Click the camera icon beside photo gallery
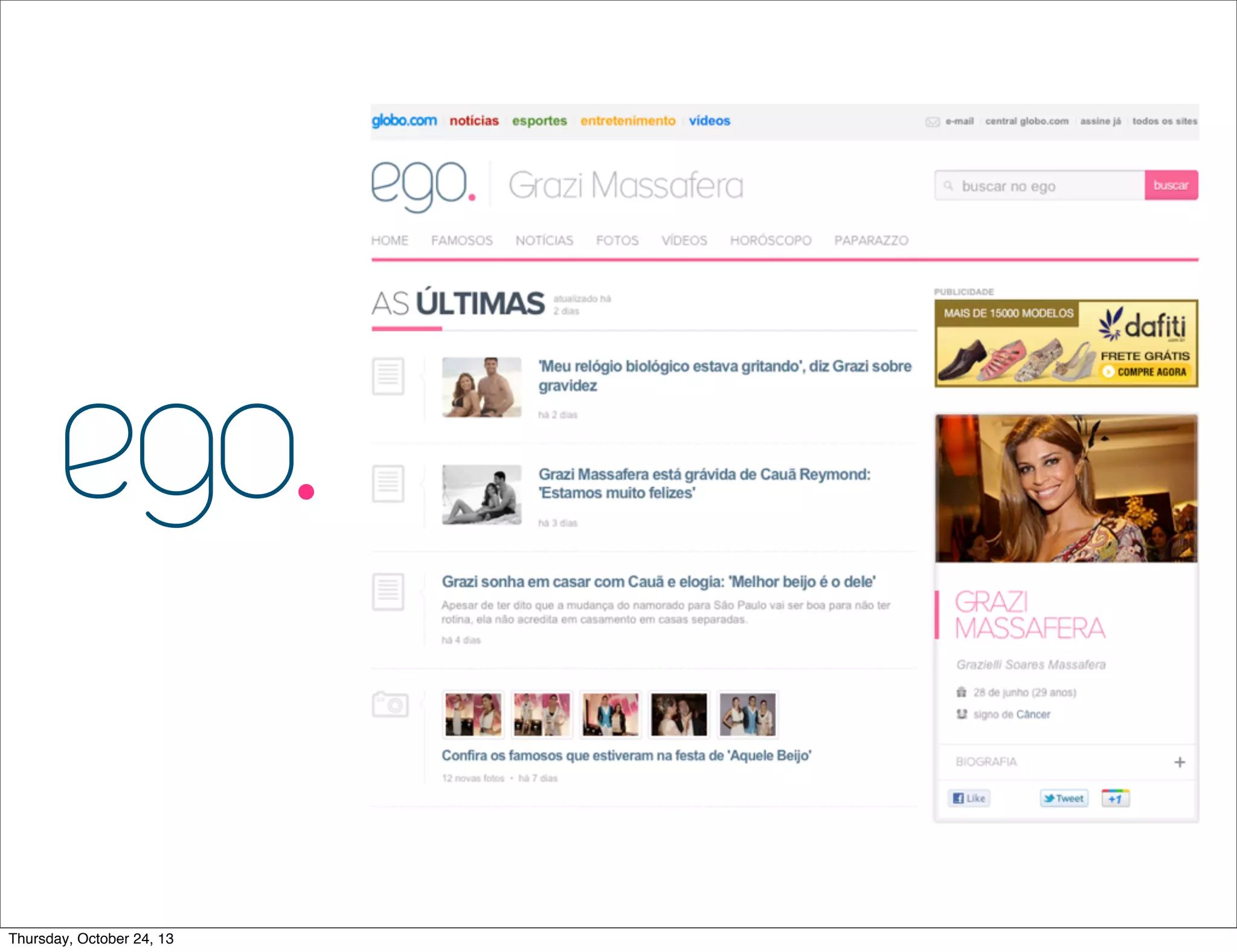 pyautogui.click(x=390, y=704)
